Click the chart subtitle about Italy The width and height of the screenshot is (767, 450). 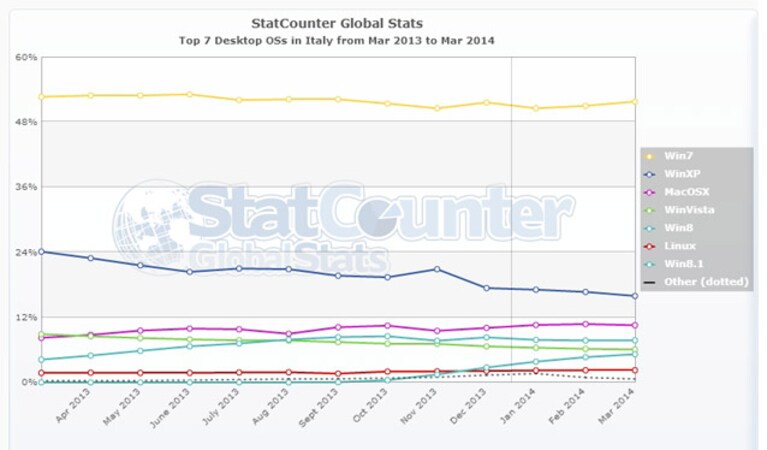tap(336, 41)
